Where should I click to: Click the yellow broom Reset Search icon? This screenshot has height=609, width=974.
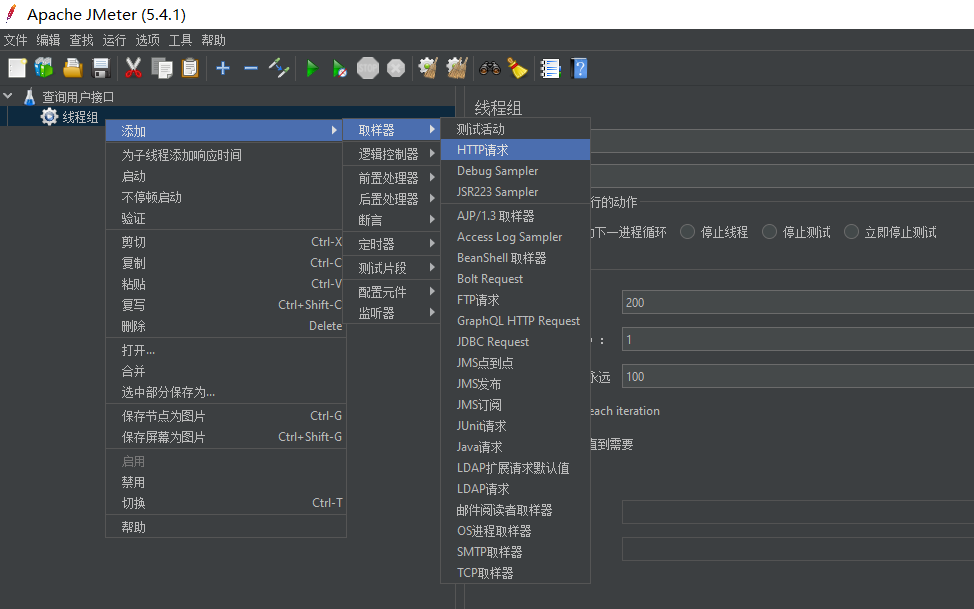517,68
